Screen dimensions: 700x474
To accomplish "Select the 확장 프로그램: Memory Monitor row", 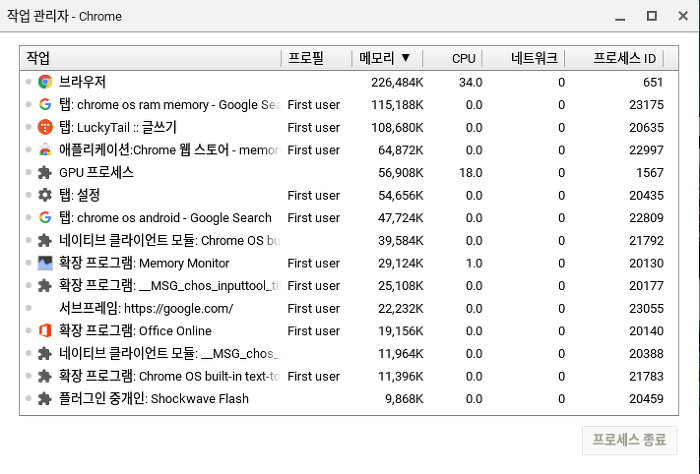I will coord(349,263).
